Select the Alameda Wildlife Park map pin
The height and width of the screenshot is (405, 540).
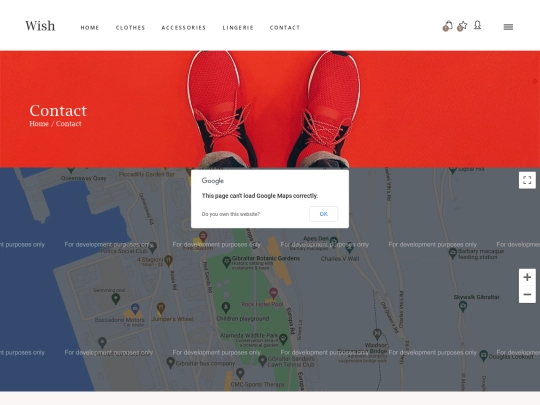click(283, 339)
